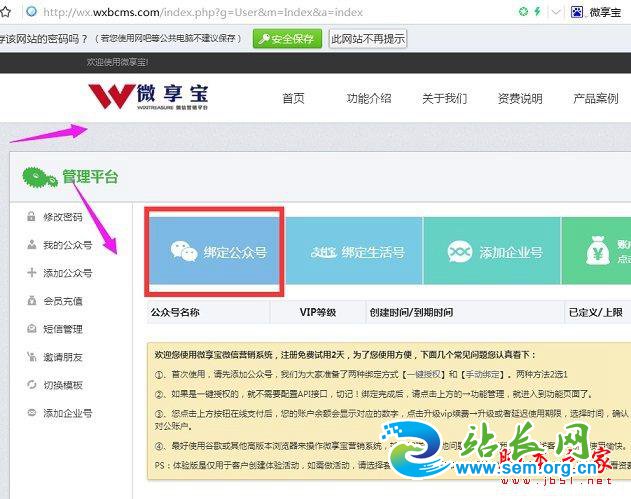
Task: Click the icon beside sidebar 添加企业号
Action: (x=31, y=412)
